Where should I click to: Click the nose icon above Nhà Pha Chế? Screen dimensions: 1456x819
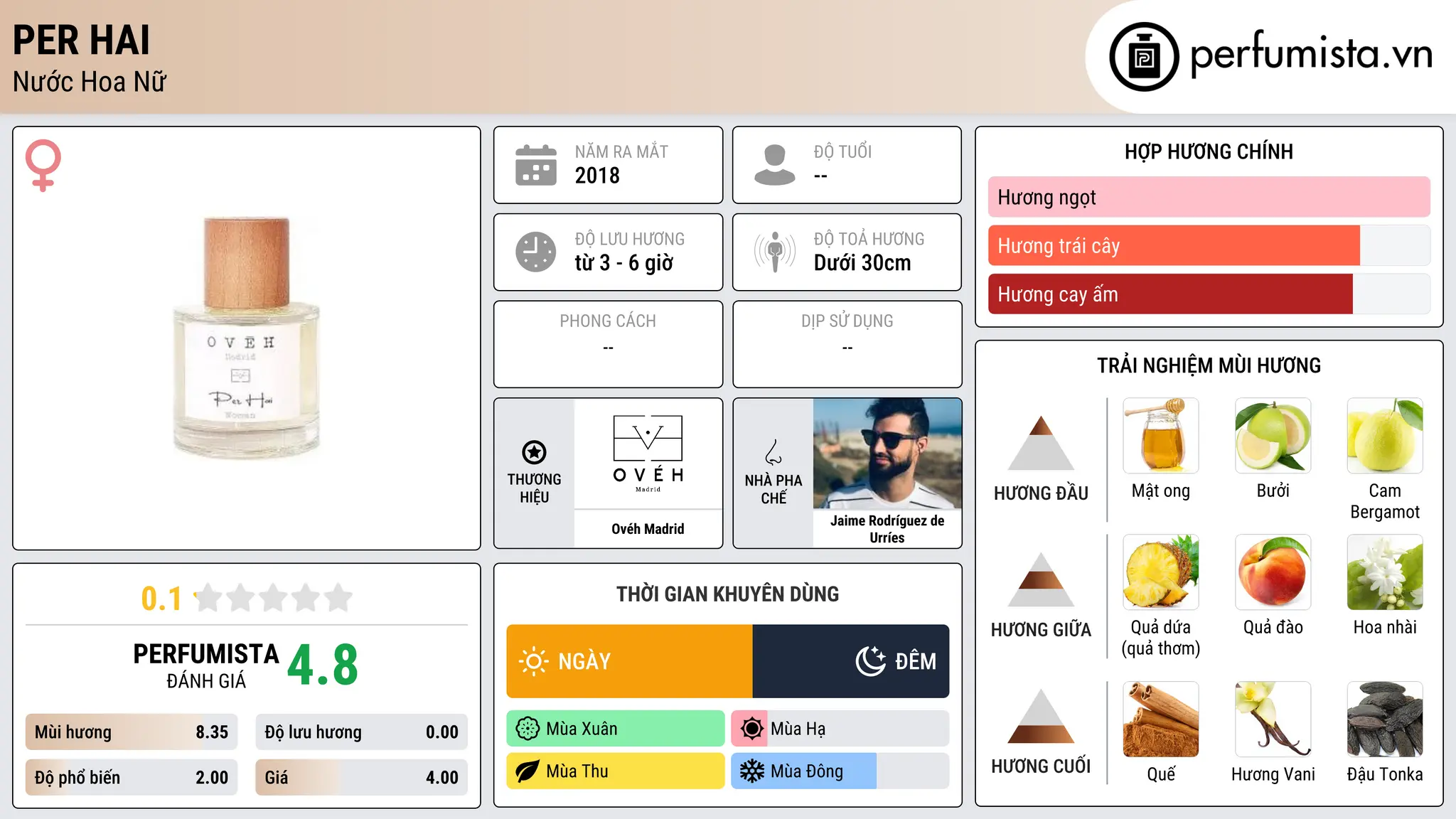pos(773,452)
